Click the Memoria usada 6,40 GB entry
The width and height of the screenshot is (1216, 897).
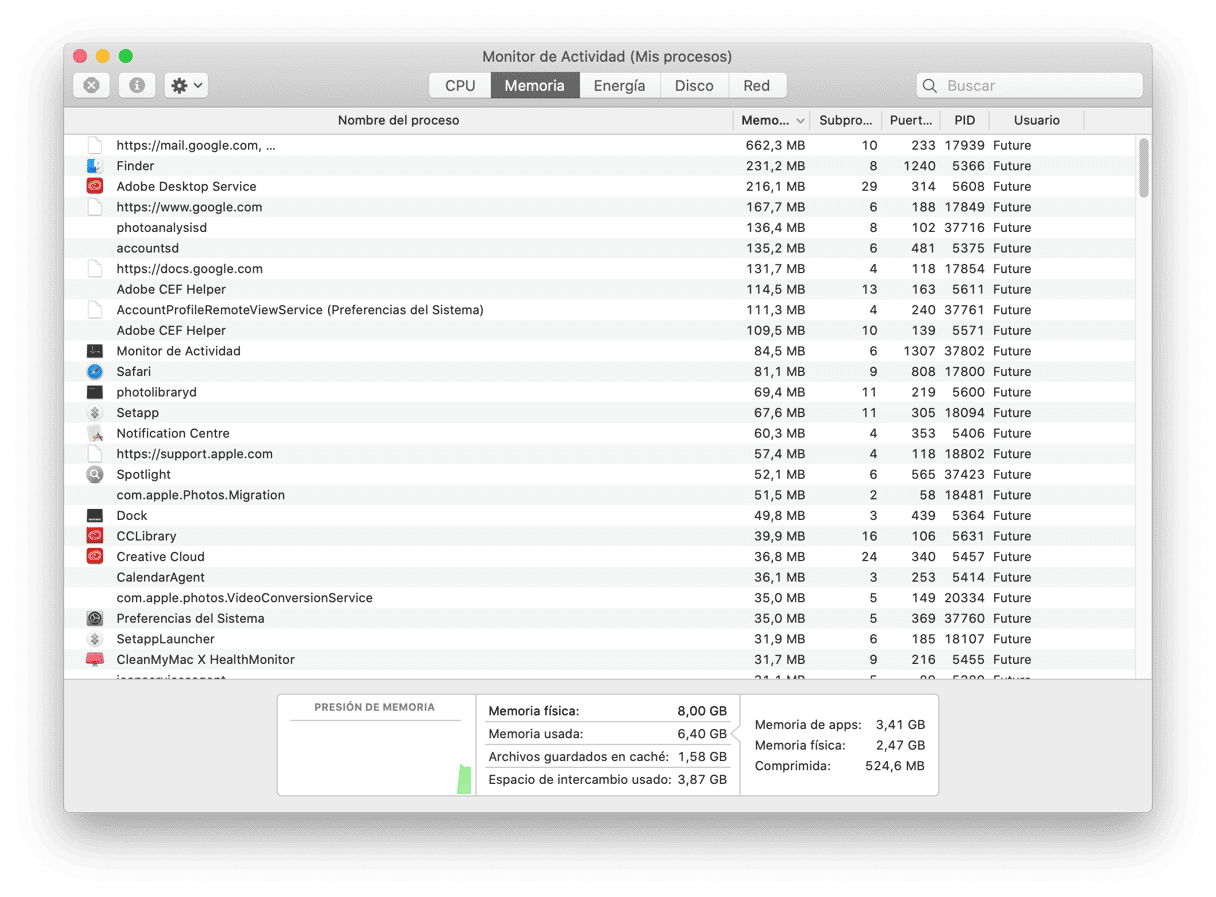[x=607, y=734]
